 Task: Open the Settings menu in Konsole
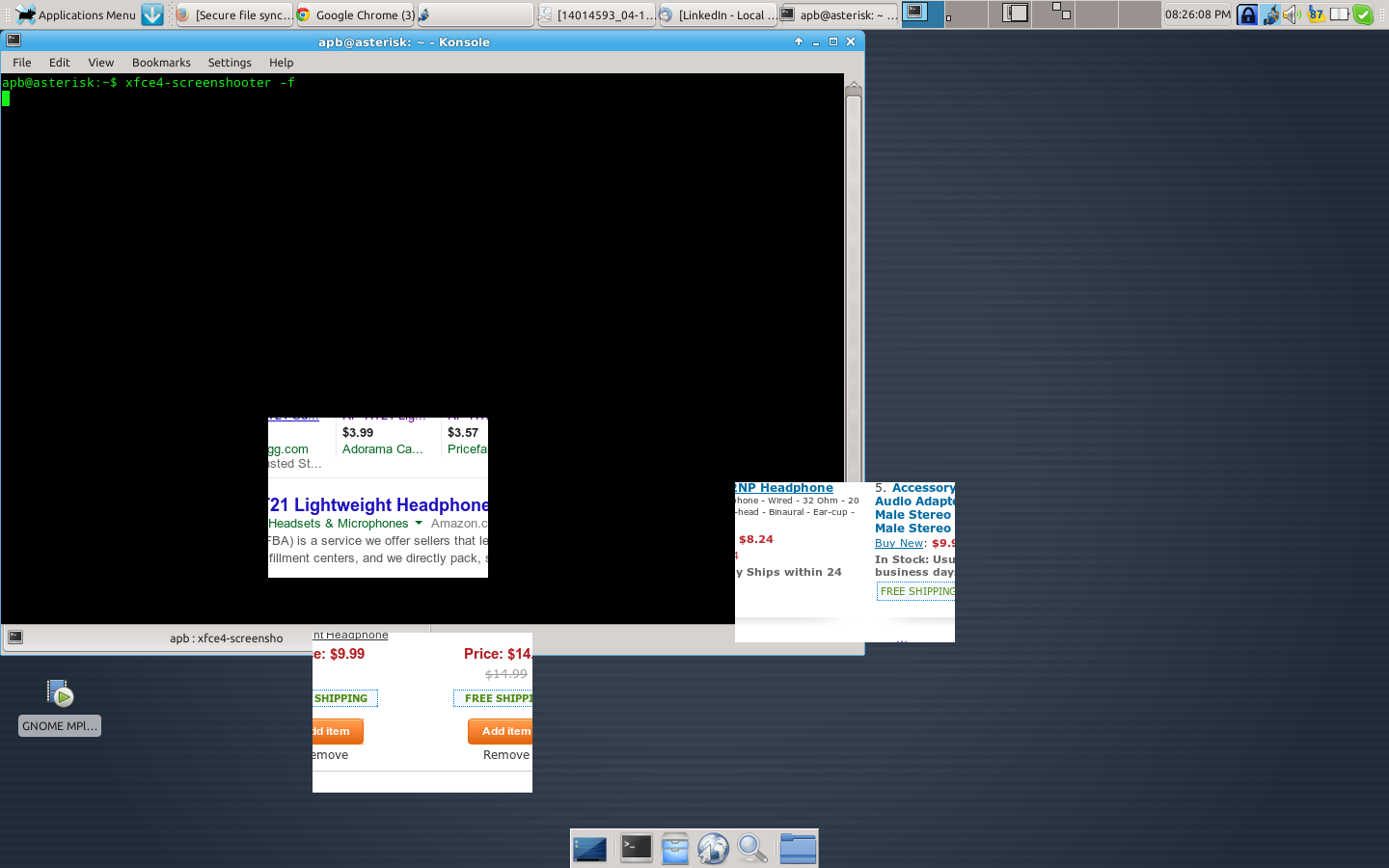(x=230, y=63)
